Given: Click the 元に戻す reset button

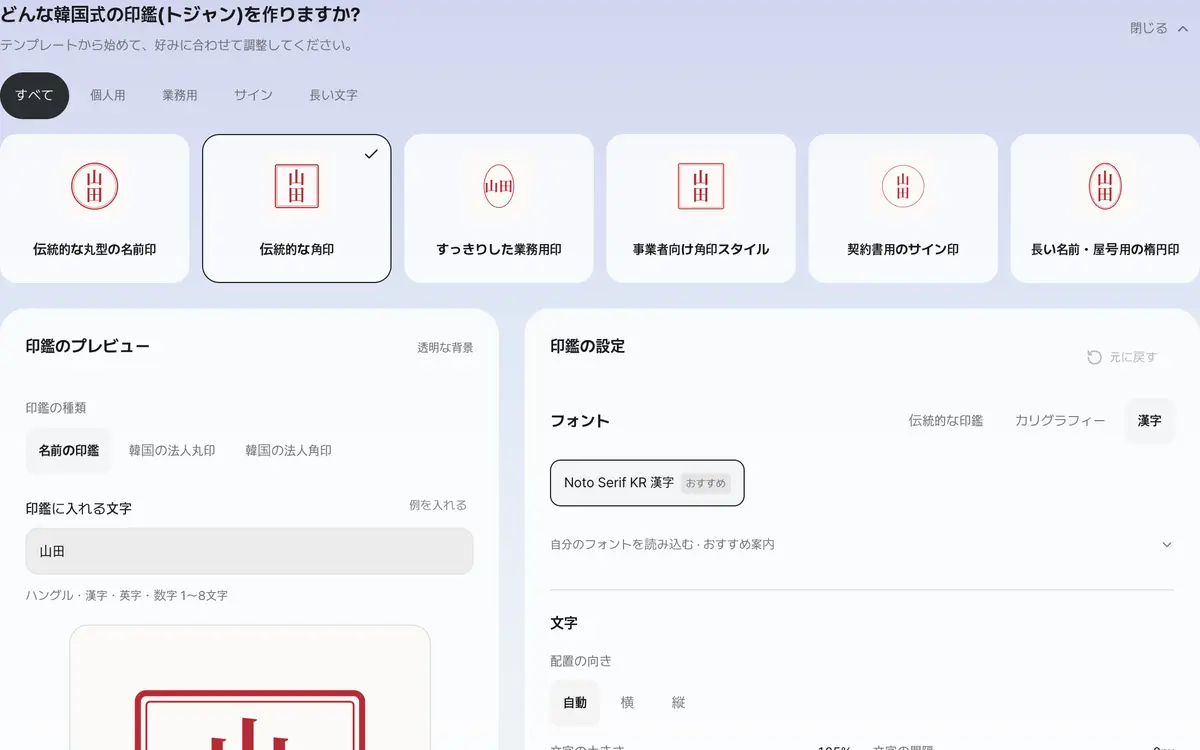Looking at the screenshot, I should pyautogui.click(x=1122, y=357).
